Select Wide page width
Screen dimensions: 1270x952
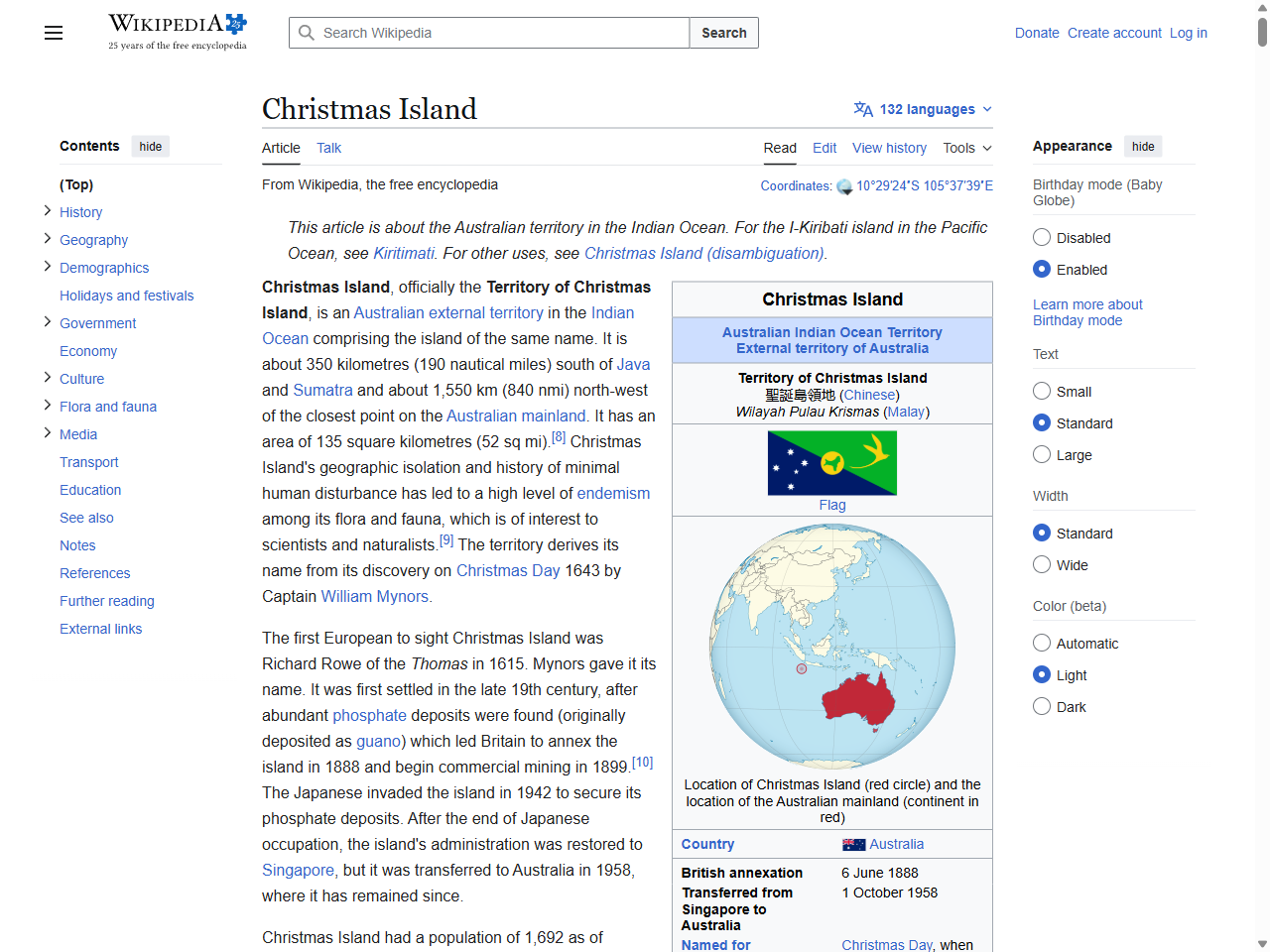click(1042, 563)
